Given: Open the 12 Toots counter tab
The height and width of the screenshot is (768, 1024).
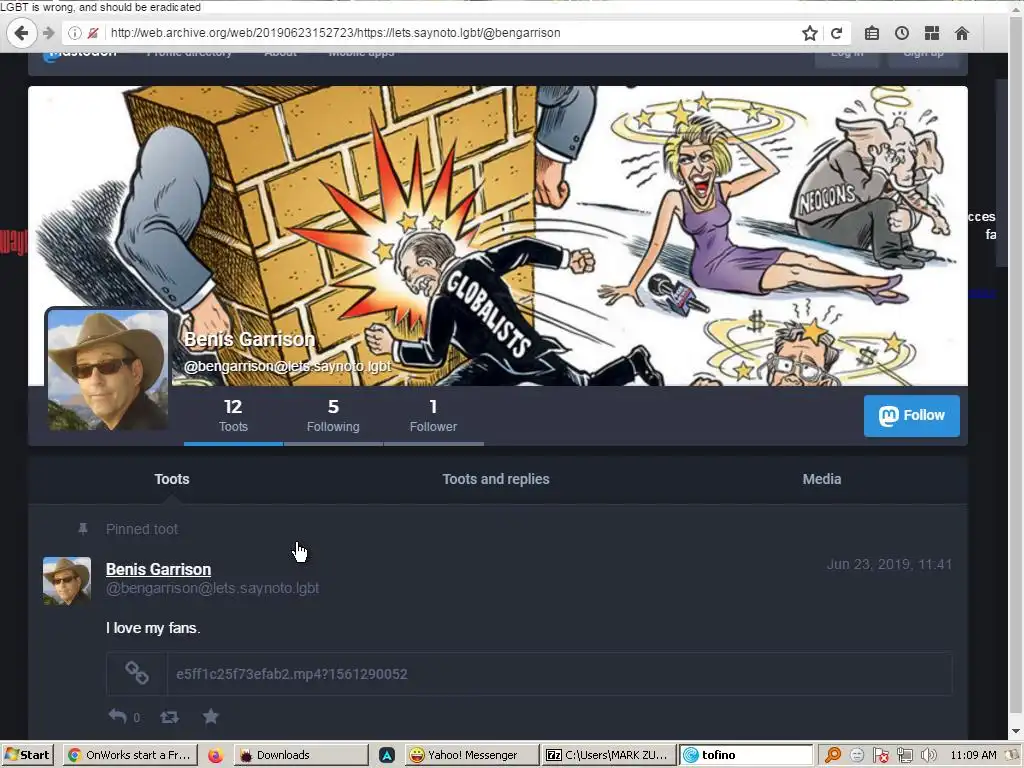Looking at the screenshot, I should 233,416.
